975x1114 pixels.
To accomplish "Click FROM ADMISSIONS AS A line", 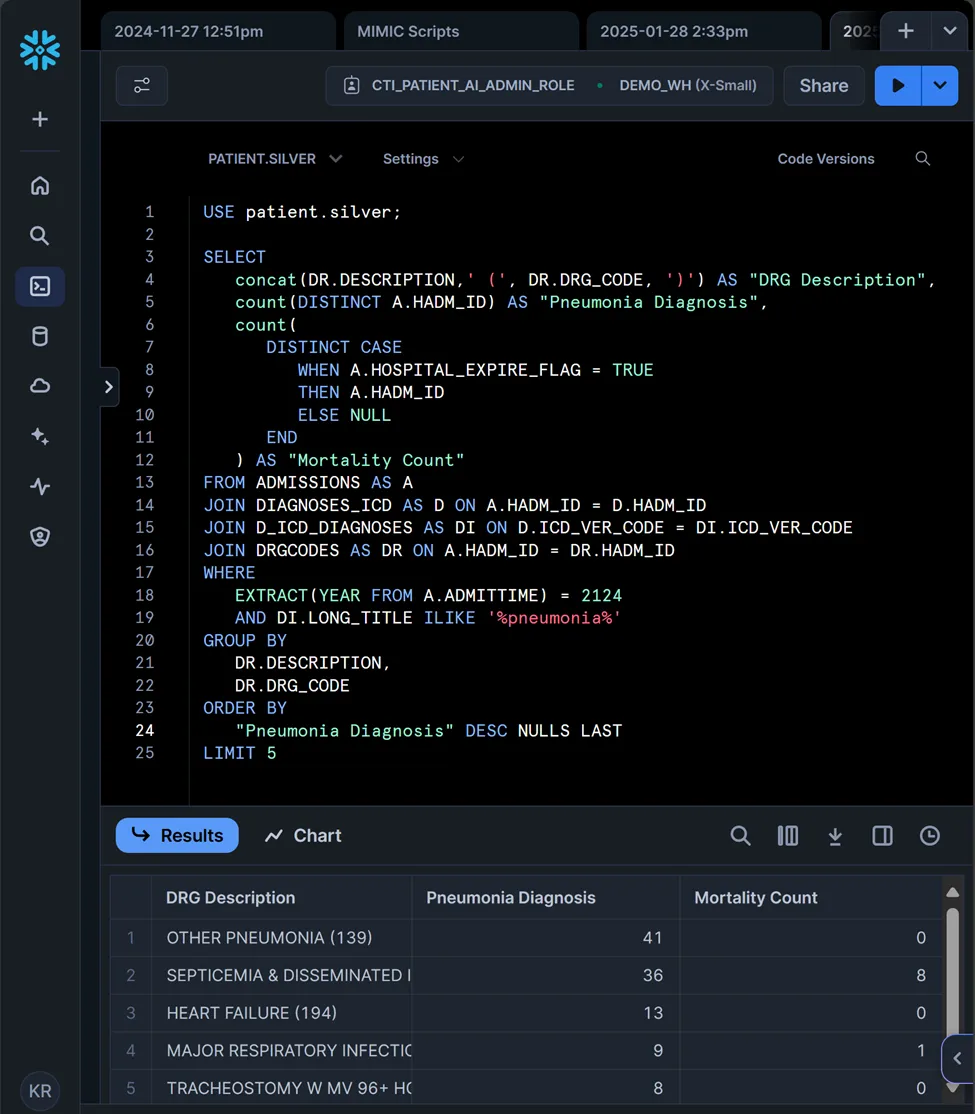I will point(308,482).
